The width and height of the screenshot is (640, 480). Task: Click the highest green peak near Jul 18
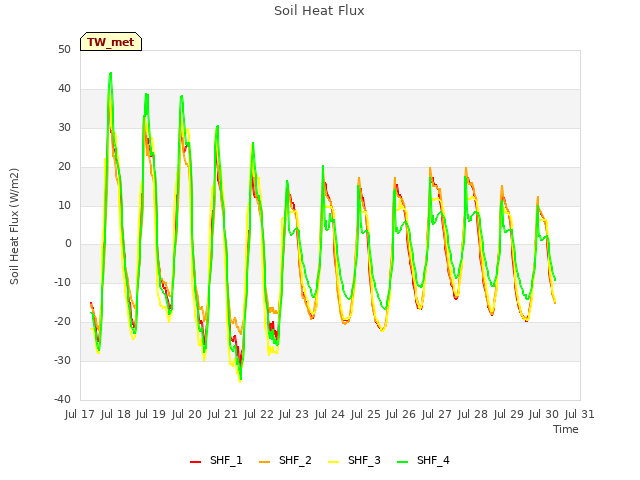tap(111, 73)
